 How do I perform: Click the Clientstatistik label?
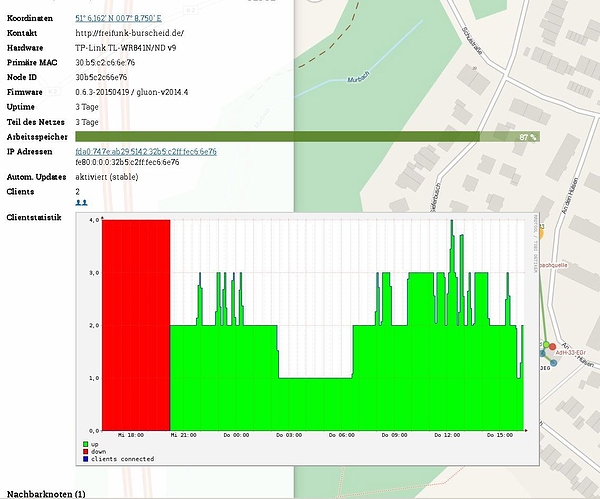point(34,217)
